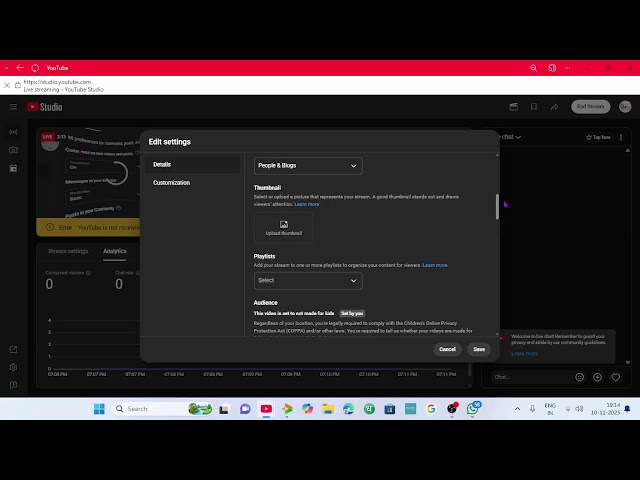Click the Save button

[x=479, y=349]
